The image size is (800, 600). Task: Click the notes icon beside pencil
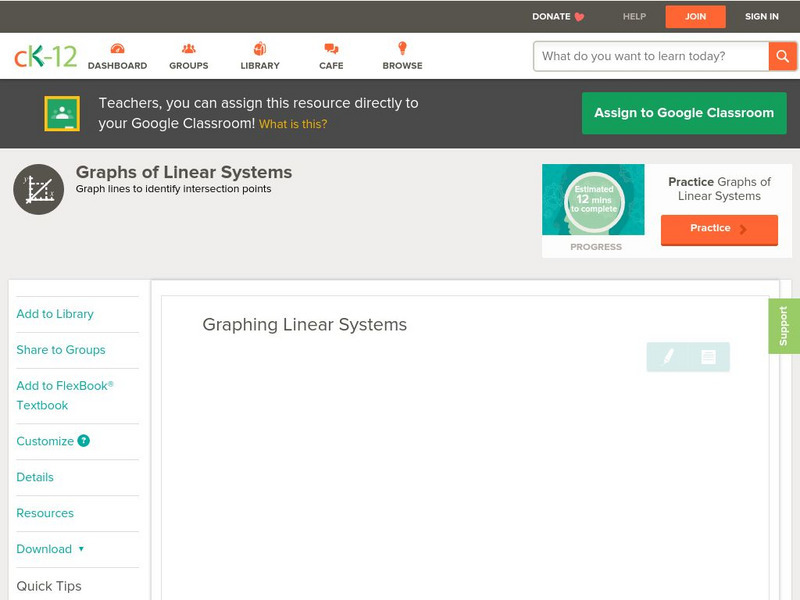coord(708,357)
